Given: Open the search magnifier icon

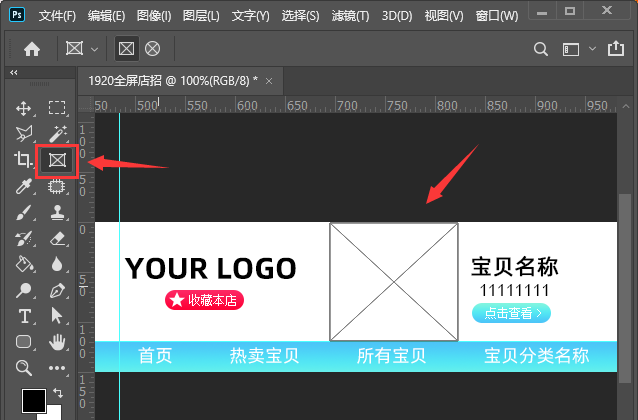Looking at the screenshot, I should pyautogui.click(x=540, y=49).
